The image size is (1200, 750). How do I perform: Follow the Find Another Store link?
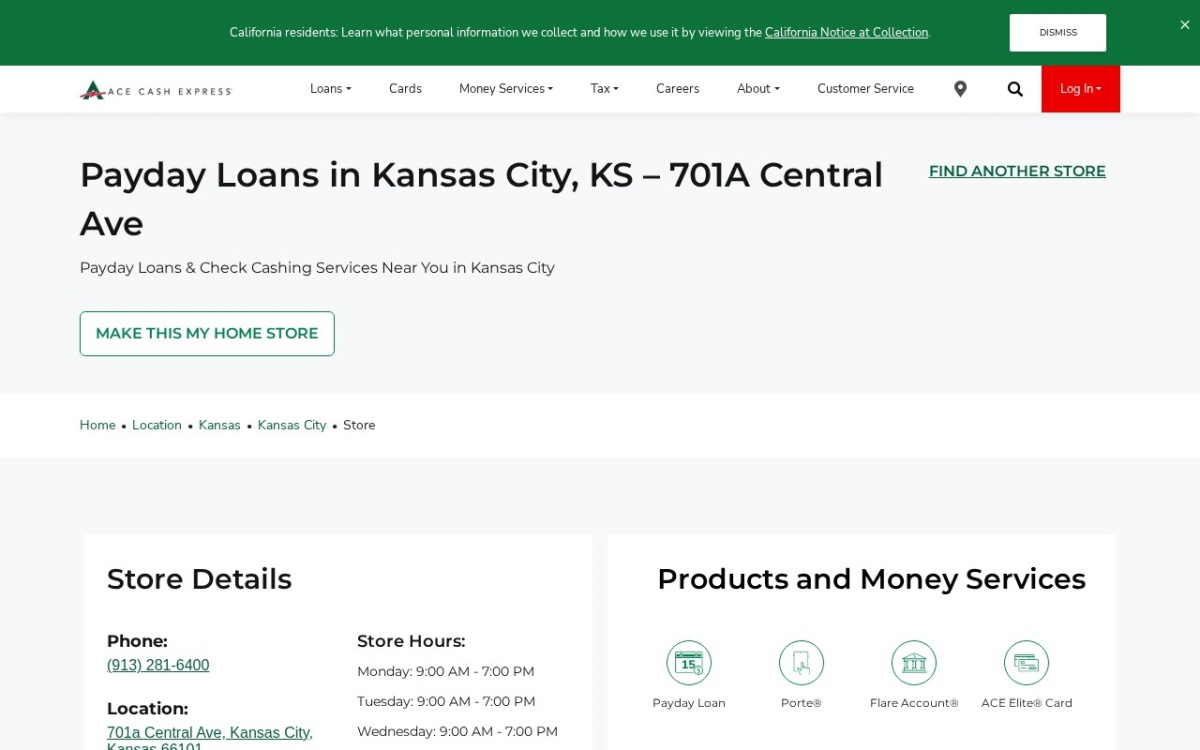pos(1017,171)
